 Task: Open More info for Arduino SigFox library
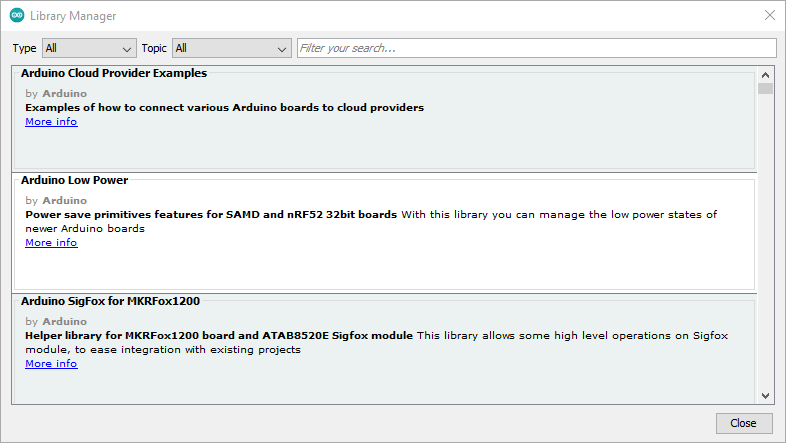click(x=51, y=364)
